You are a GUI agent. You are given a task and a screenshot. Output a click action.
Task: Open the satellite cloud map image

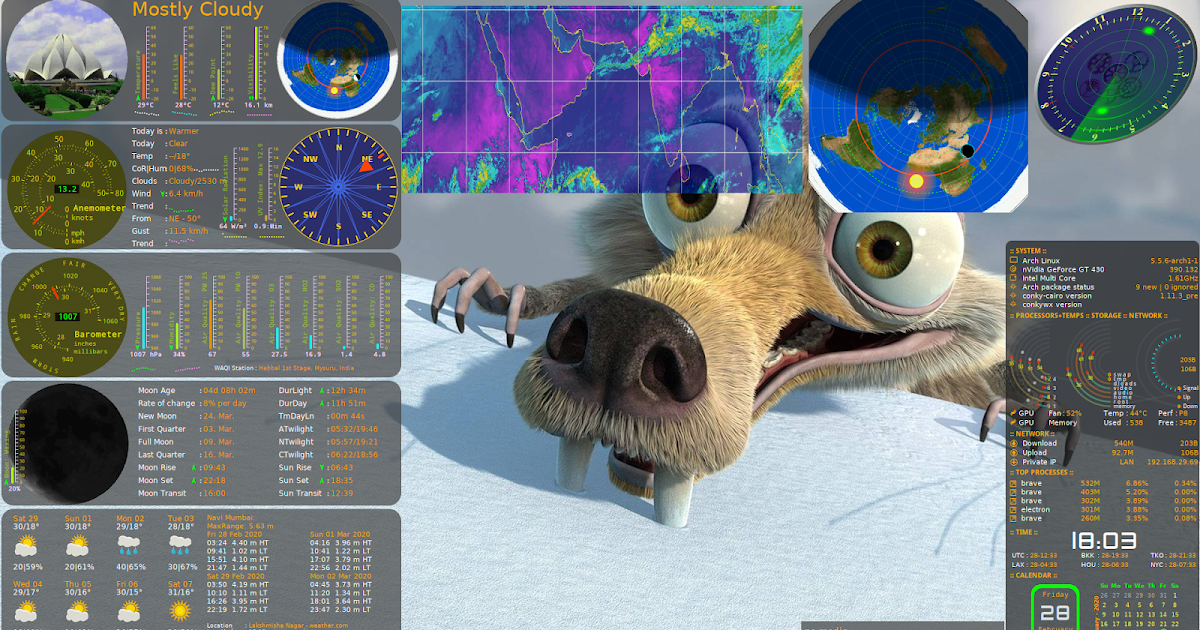pyautogui.click(x=602, y=100)
